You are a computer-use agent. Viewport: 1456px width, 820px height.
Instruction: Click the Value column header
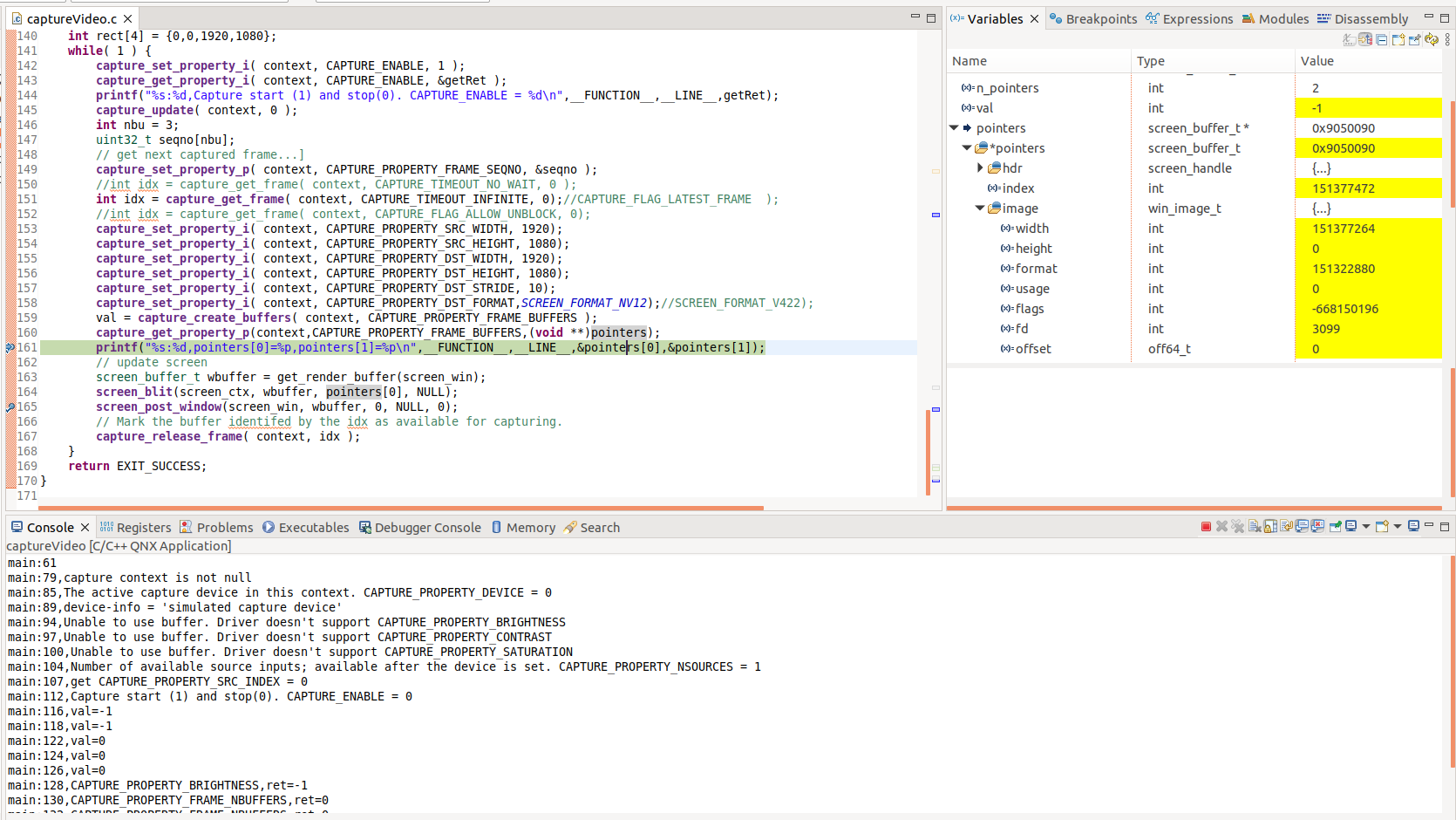pyautogui.click(x=1317, y=61)
